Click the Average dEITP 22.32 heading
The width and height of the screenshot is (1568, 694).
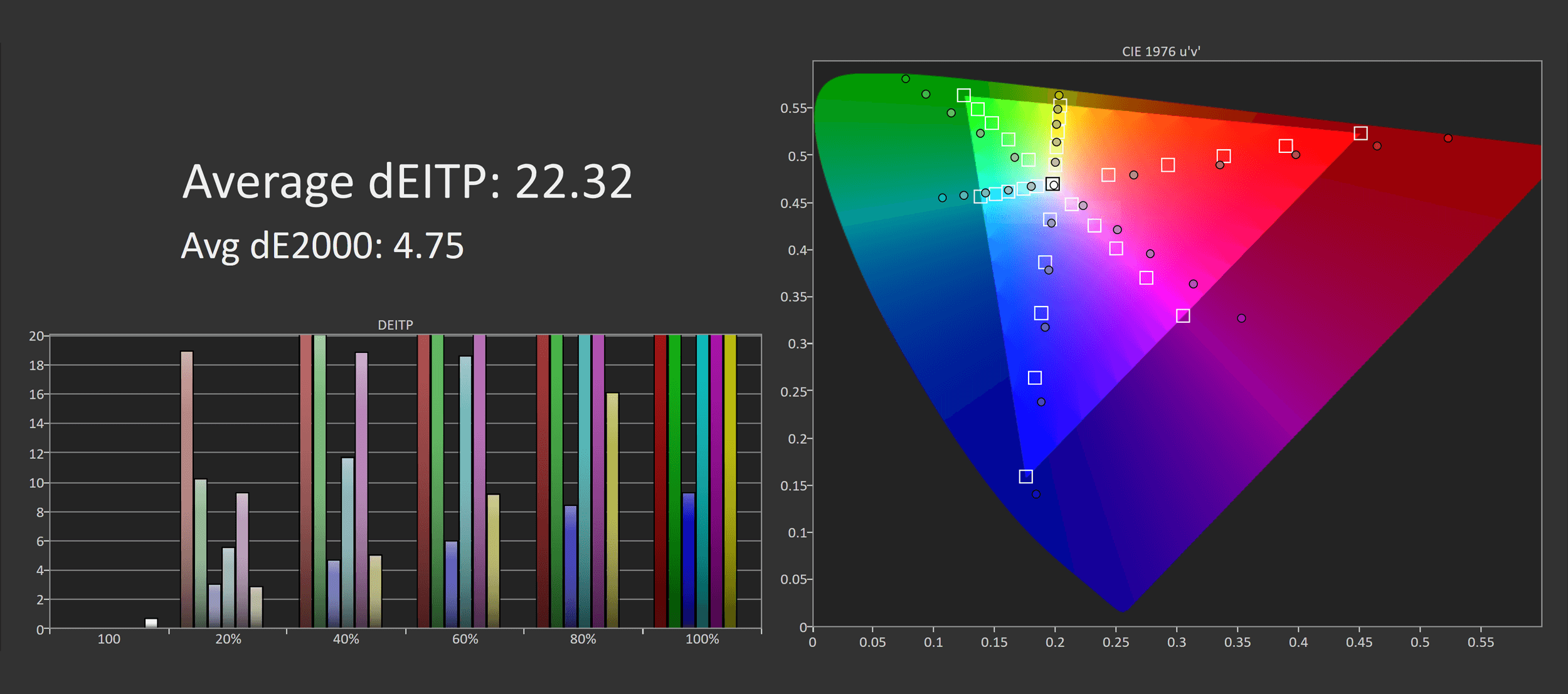tap(407, 182)
